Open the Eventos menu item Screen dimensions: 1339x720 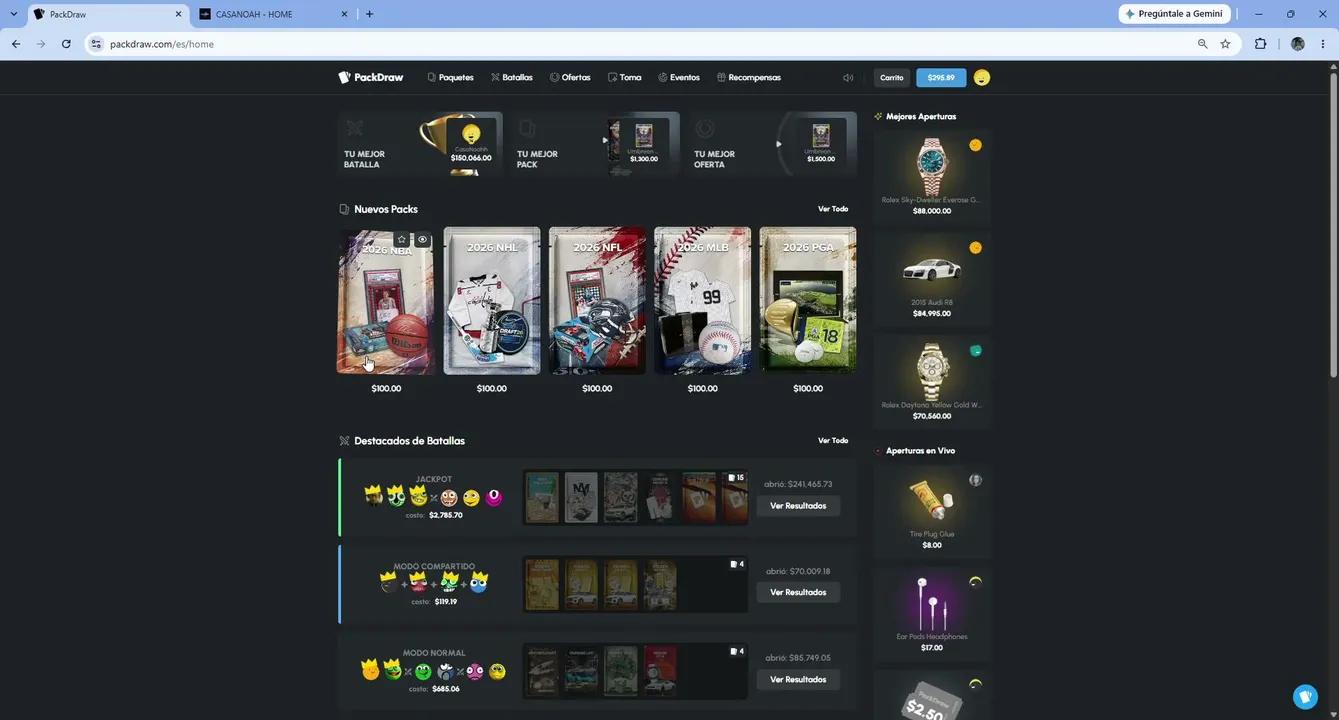coord(678,77)
